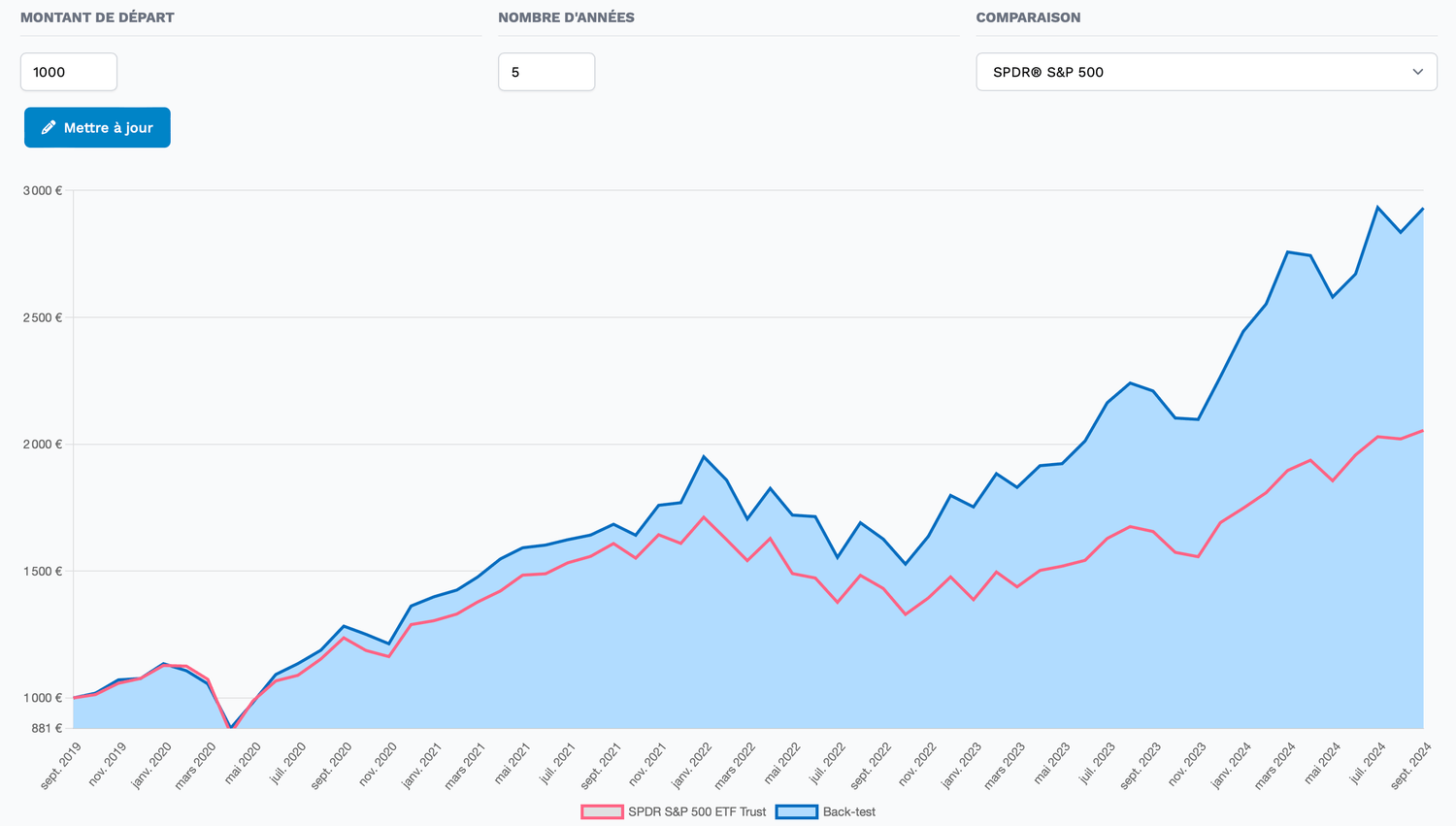This screenshot has width=1456, height=826.
Task: Click the pencil icon in Mettre à jour
Action: click(49, 128)
